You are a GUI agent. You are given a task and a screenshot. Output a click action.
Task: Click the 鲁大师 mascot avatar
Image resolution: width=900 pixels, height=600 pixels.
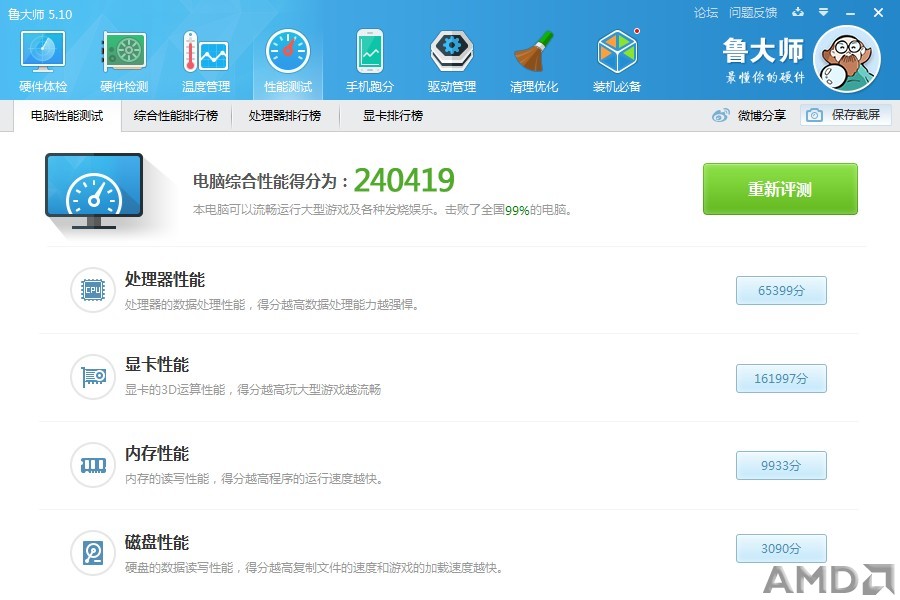click(x=847, y=59)
